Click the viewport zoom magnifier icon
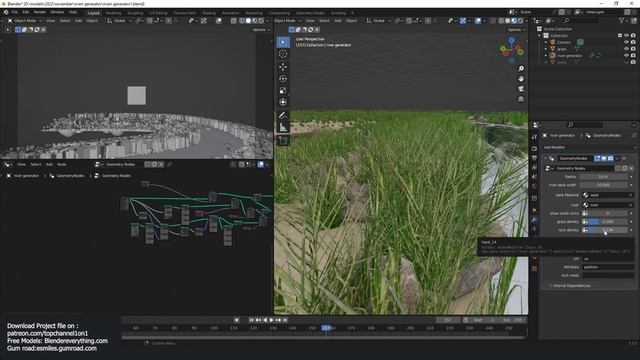The width and height of the screenshot is (640, 360). tap(521, 69)
